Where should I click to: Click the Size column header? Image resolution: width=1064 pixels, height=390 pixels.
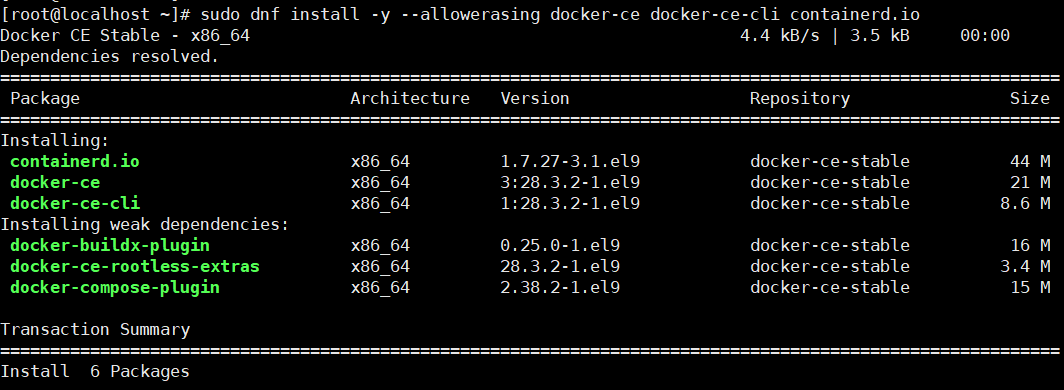(x=1029, y=98)
